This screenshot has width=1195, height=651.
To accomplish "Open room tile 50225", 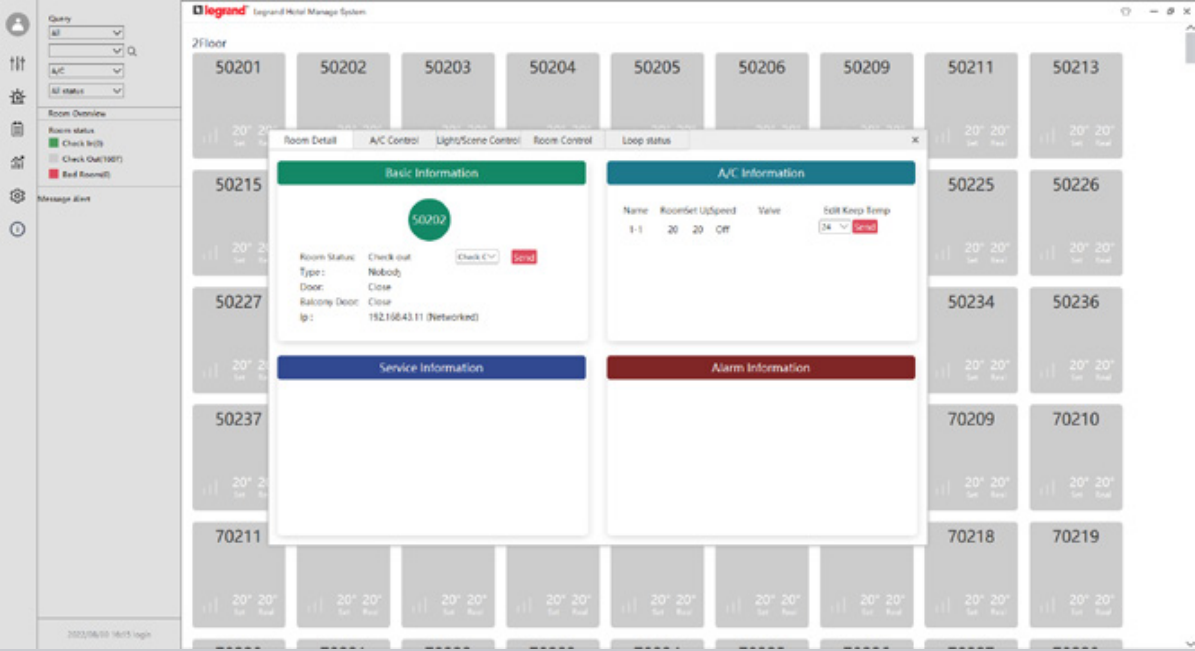I will pyautogui.click(x=971, y=223).
